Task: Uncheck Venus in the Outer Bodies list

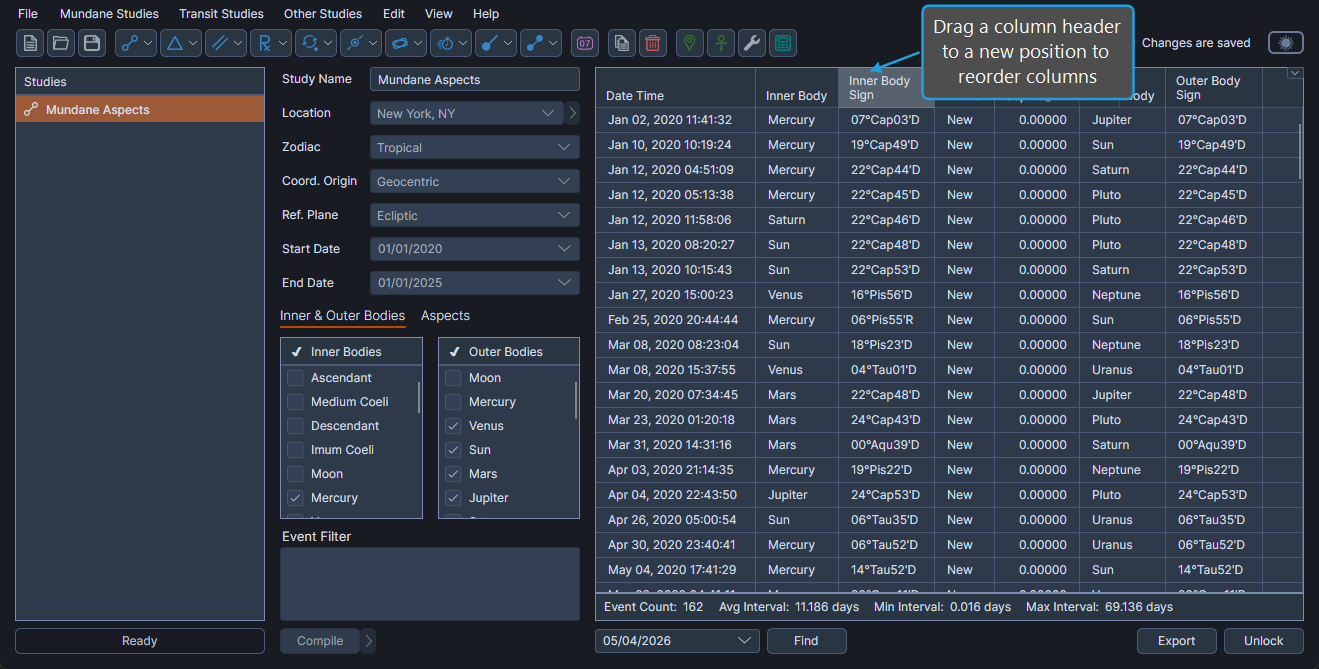Action: 453,426
